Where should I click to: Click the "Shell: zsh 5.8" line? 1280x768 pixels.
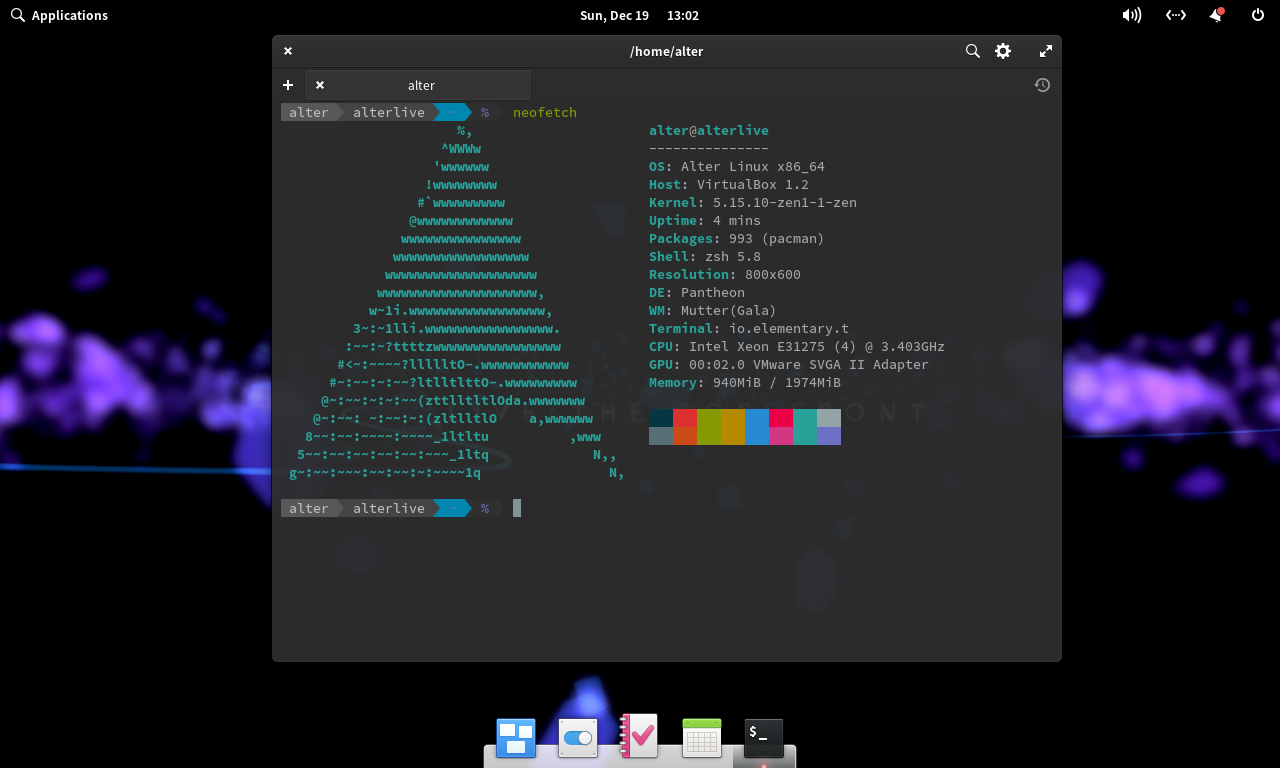pos(705,256)
